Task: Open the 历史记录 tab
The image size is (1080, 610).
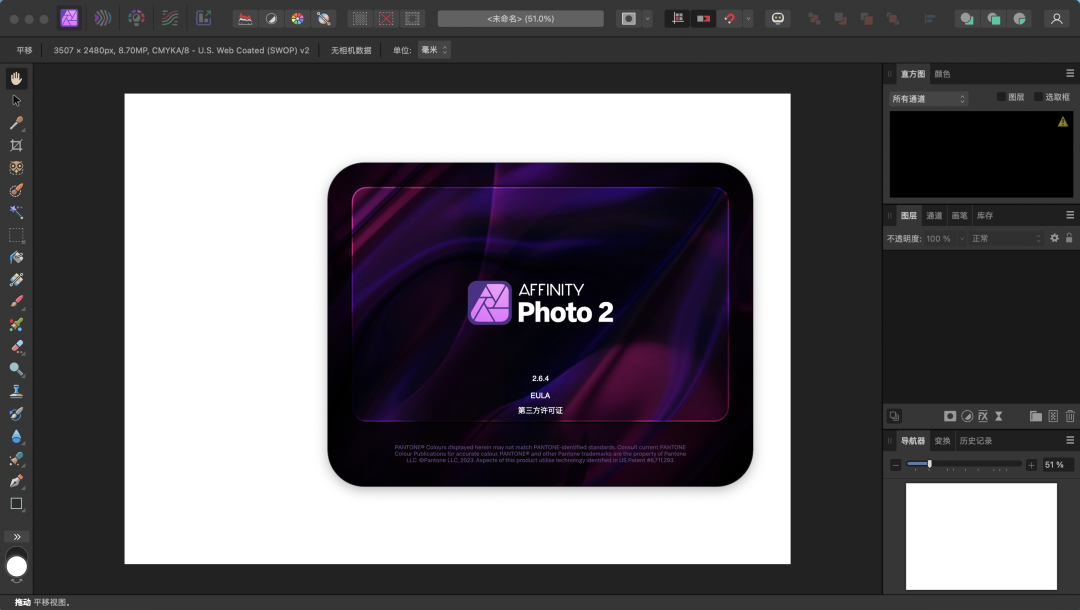Action: pyautogui.click(x=976, y=441)
